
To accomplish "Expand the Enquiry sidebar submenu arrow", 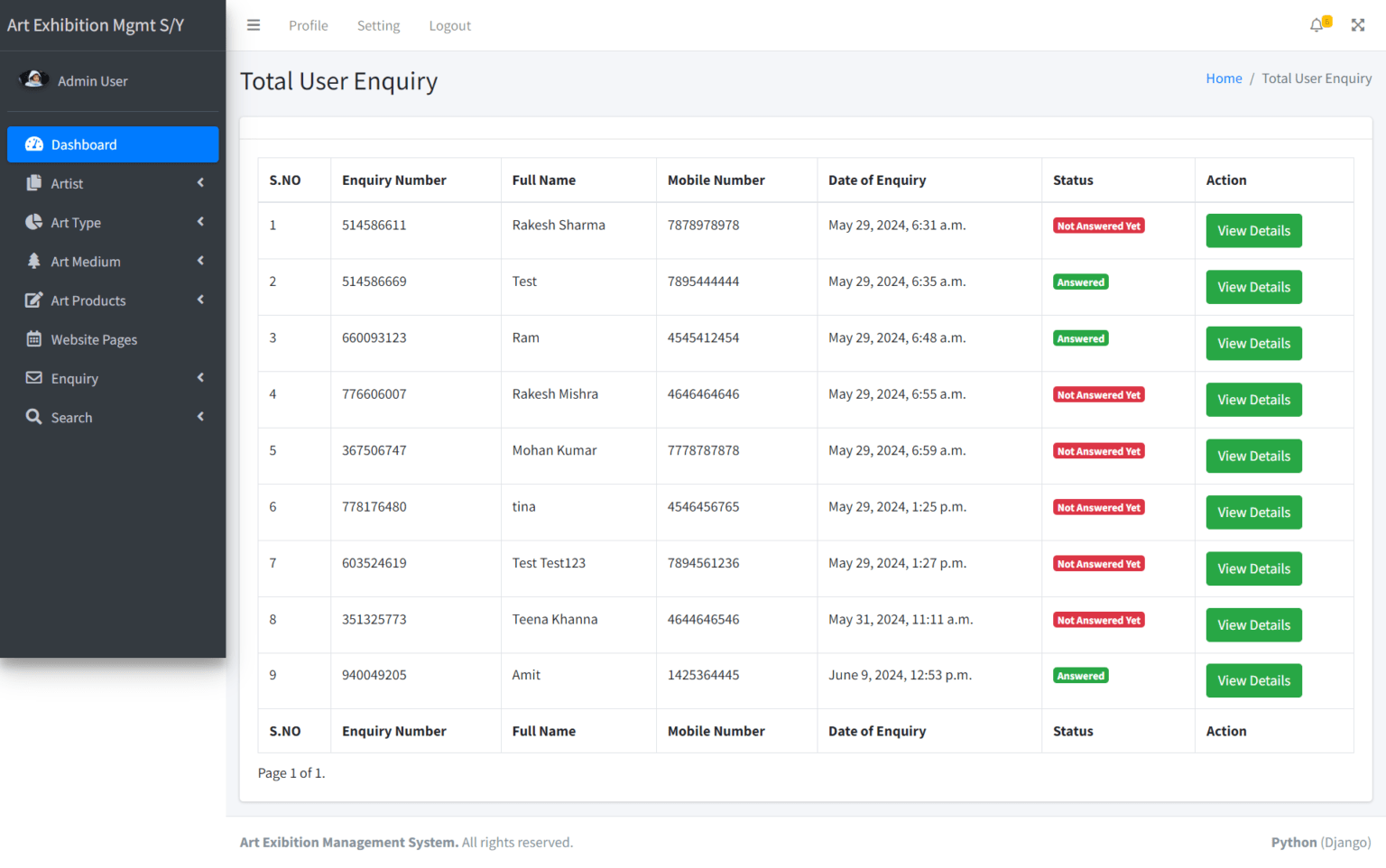I will point(200,378).
